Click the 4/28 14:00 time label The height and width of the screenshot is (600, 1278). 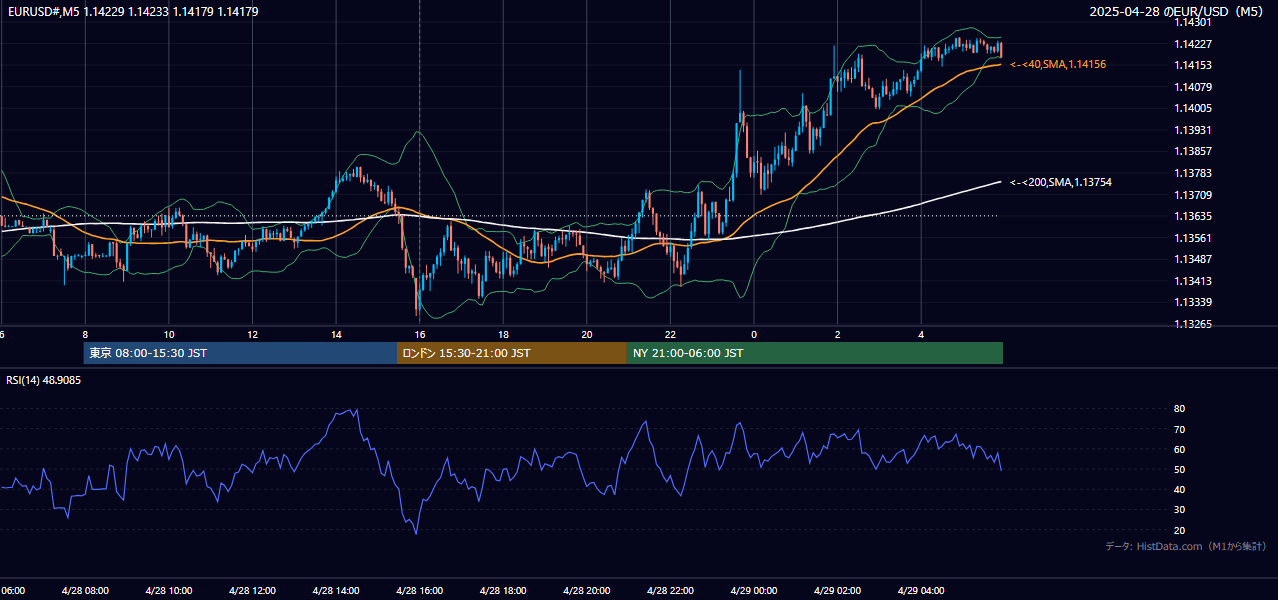(x=336, y=590)
